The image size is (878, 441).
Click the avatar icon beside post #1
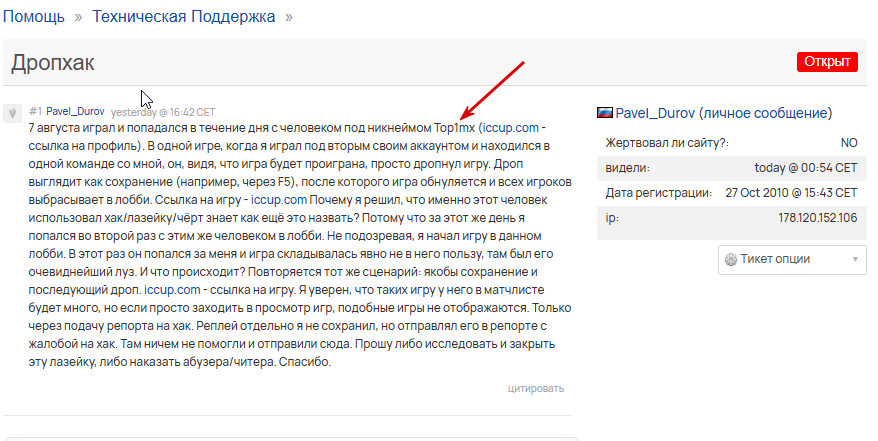pos(12,113)
